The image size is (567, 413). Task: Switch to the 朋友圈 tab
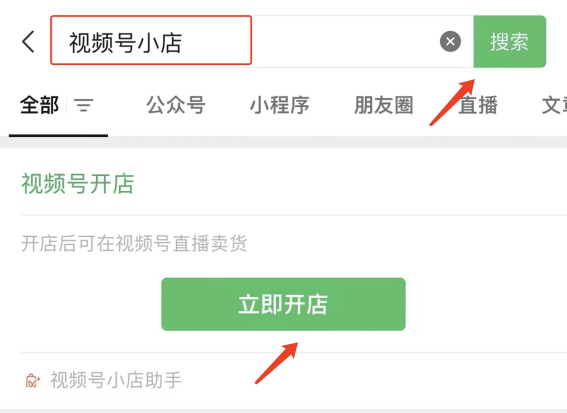pyautogui.click(x=384, y=105)
